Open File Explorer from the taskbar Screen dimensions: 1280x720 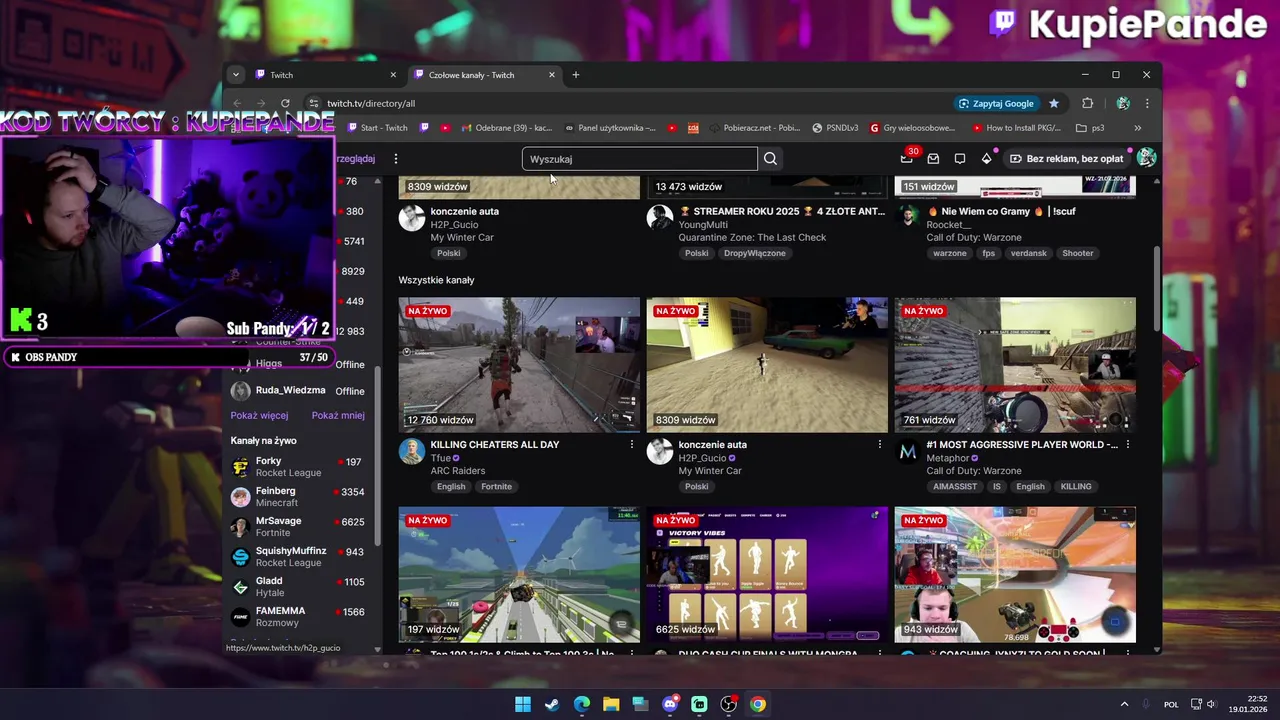611,704
